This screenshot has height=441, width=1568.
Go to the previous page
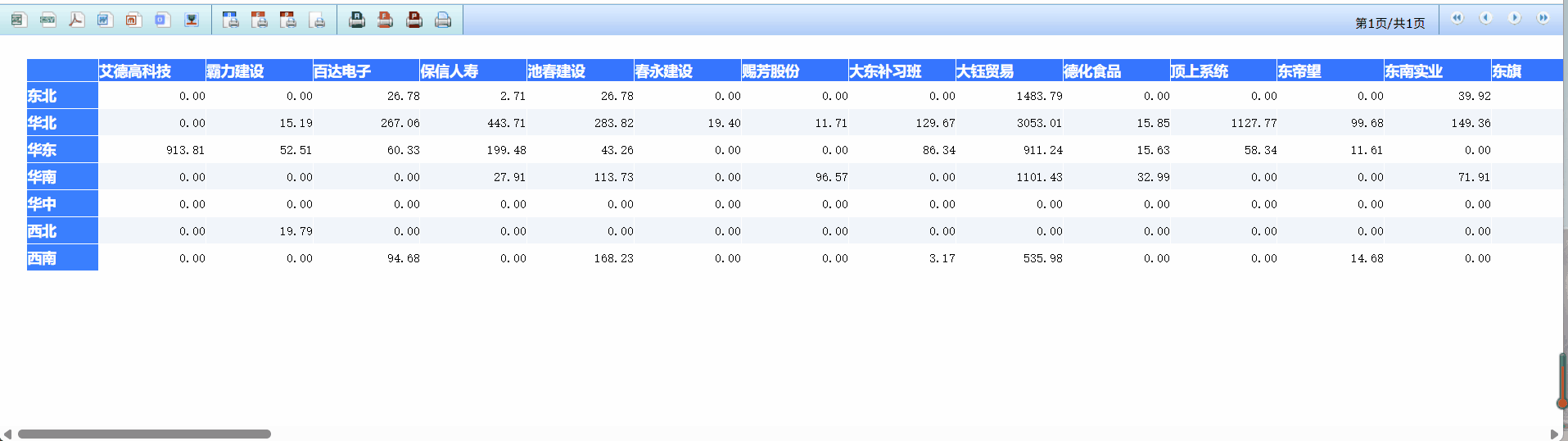(1486, 18)
